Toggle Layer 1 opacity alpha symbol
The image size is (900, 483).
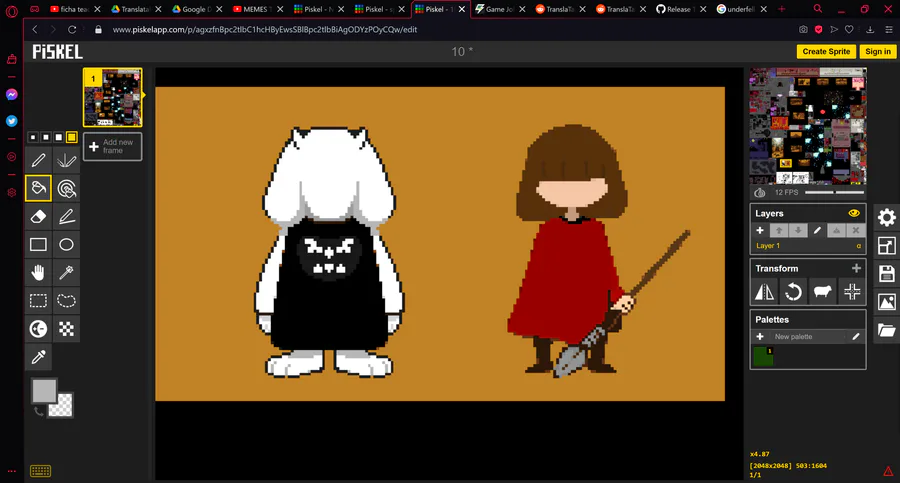click(x=859, y=246)
